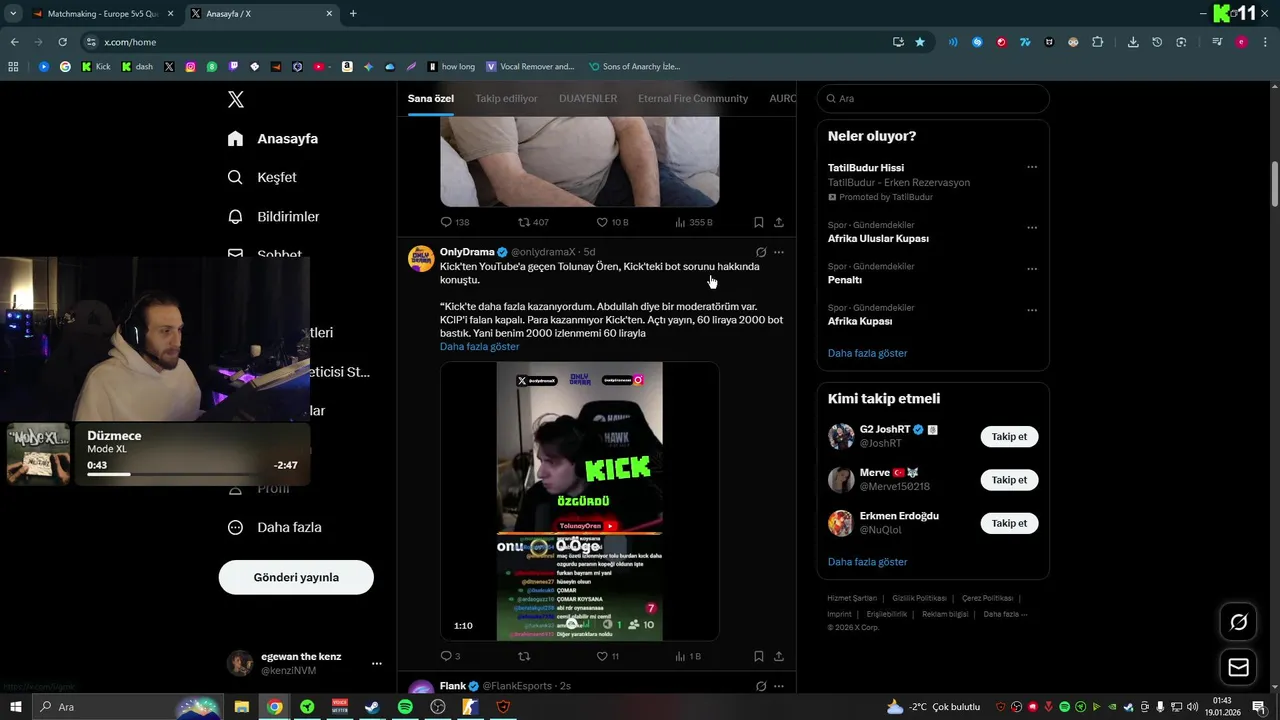
Task: Click Düzmece album art thumbnail
Action: coord(39,453)
